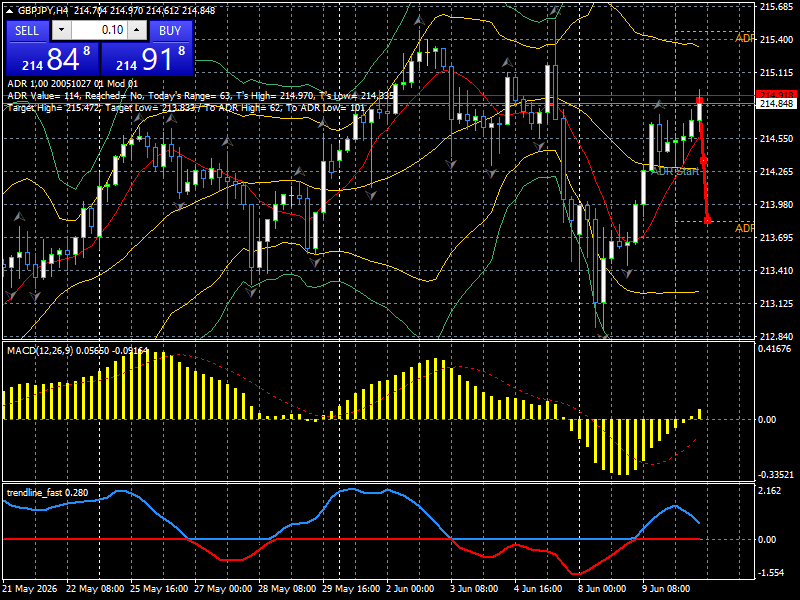Click the 214.848 current price tag
Screen dimensions: 800x600
point(777,104)
